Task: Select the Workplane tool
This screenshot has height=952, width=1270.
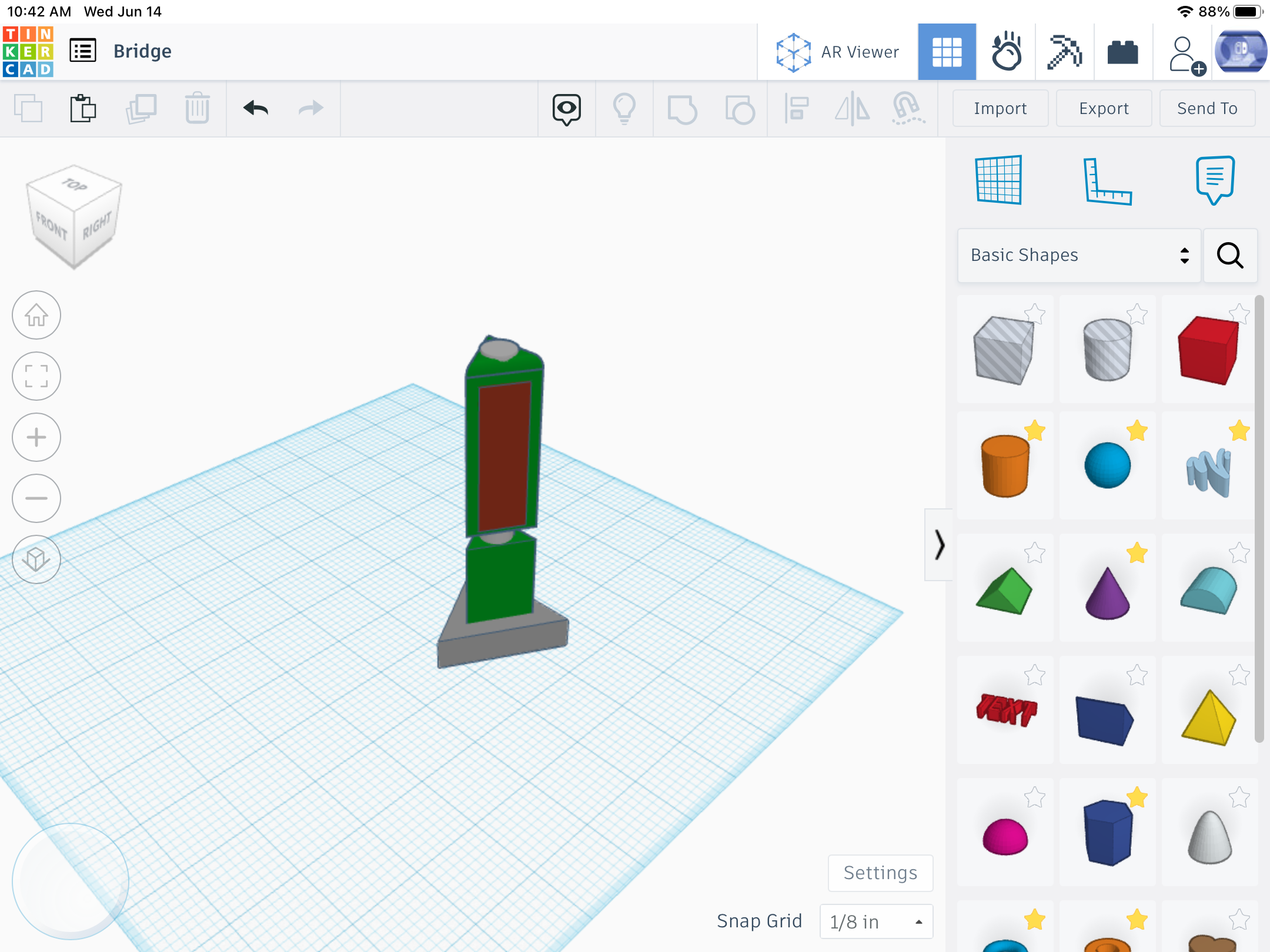Action: (x=998, y=180)
